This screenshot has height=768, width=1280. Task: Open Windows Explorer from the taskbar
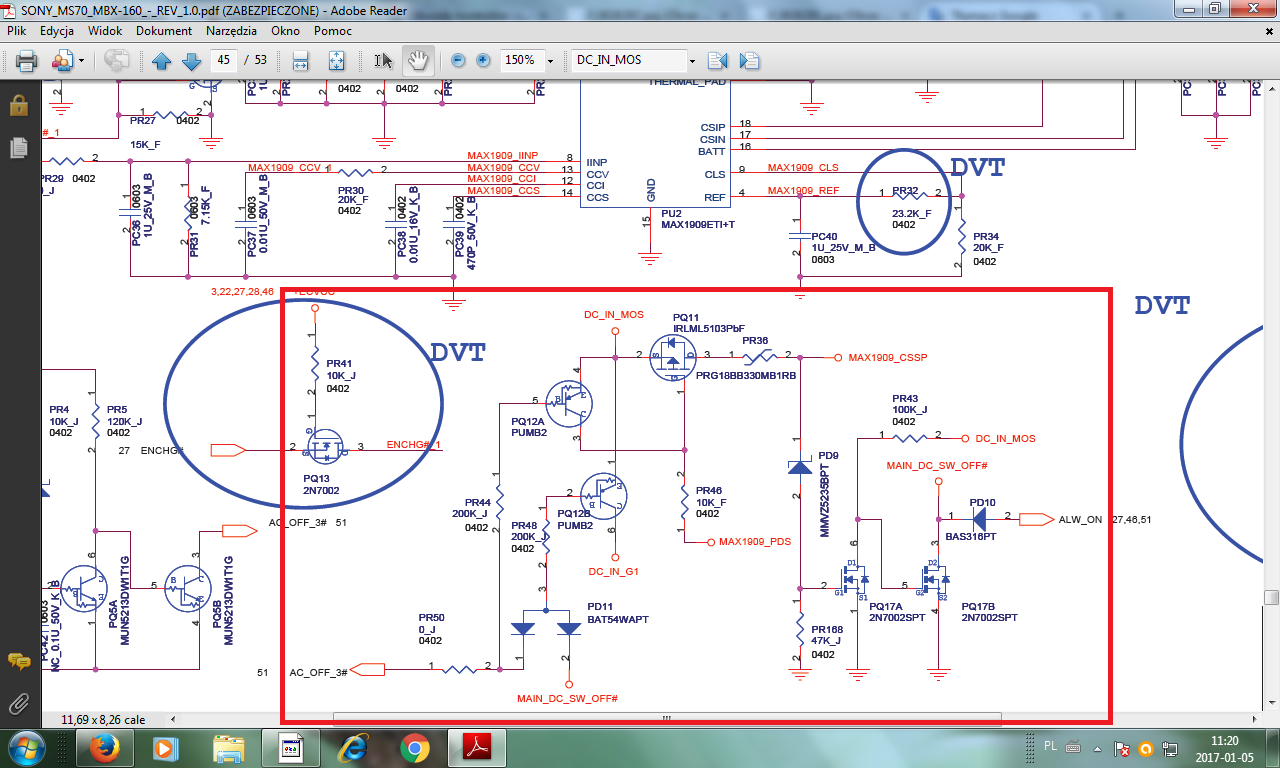click(228, 747)
